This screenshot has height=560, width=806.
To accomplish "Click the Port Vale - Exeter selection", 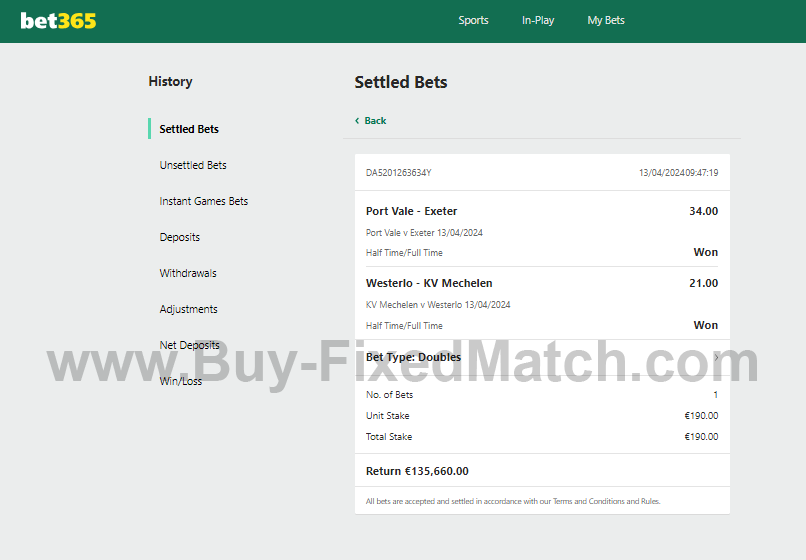I will point(411,211).
